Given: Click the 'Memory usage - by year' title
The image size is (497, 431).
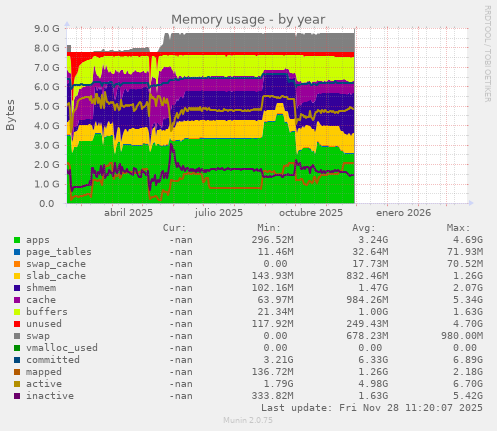Looking at the screenshot, I should tap(248, 20).
